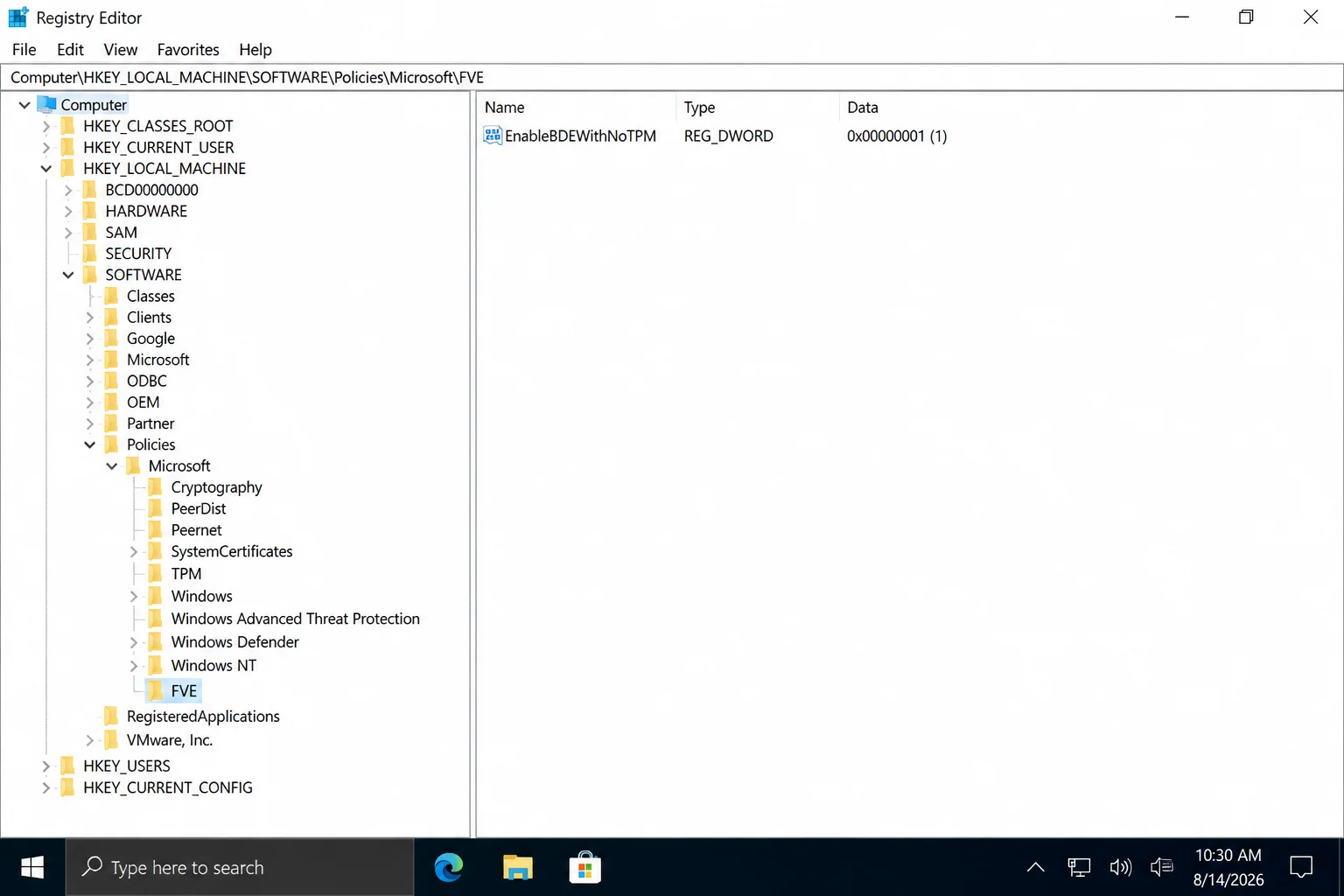Show hidden system tray icons

click(1035, 867)
